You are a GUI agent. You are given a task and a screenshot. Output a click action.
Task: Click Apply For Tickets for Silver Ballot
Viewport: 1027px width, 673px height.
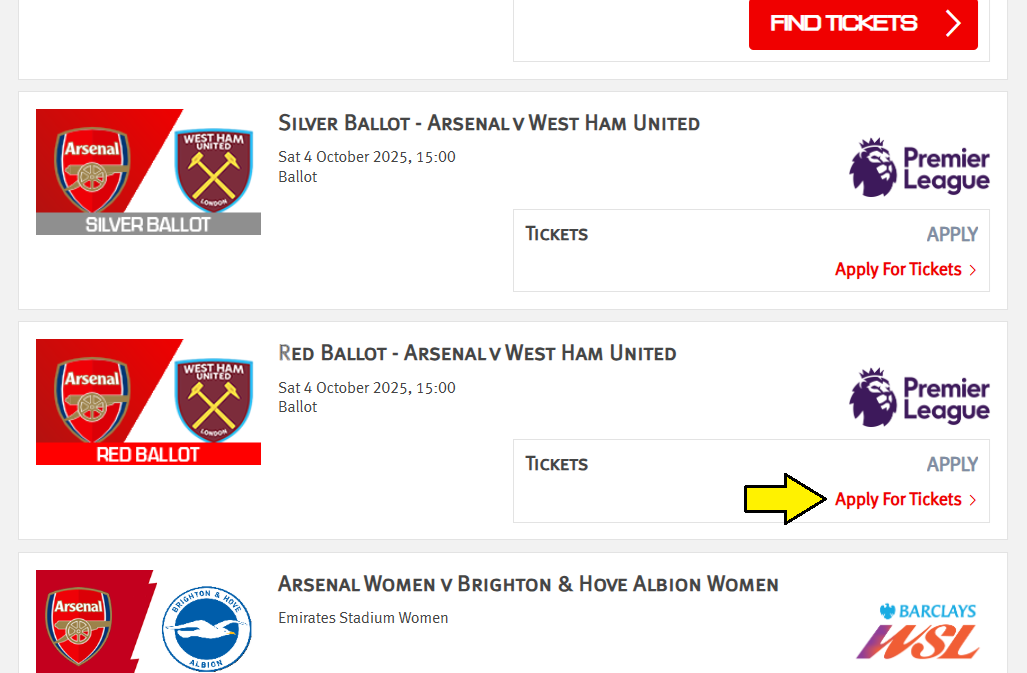pyautogui.click(x=898, y=269)
